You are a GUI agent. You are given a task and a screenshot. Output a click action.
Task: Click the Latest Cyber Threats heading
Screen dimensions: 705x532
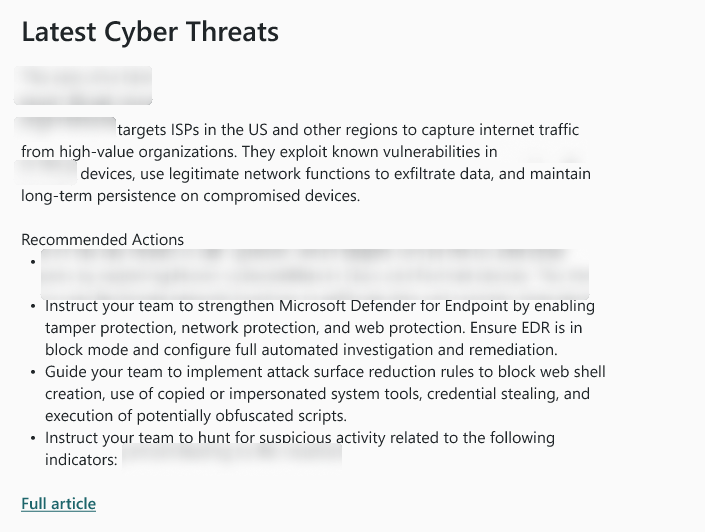click(x=150, y=32)
